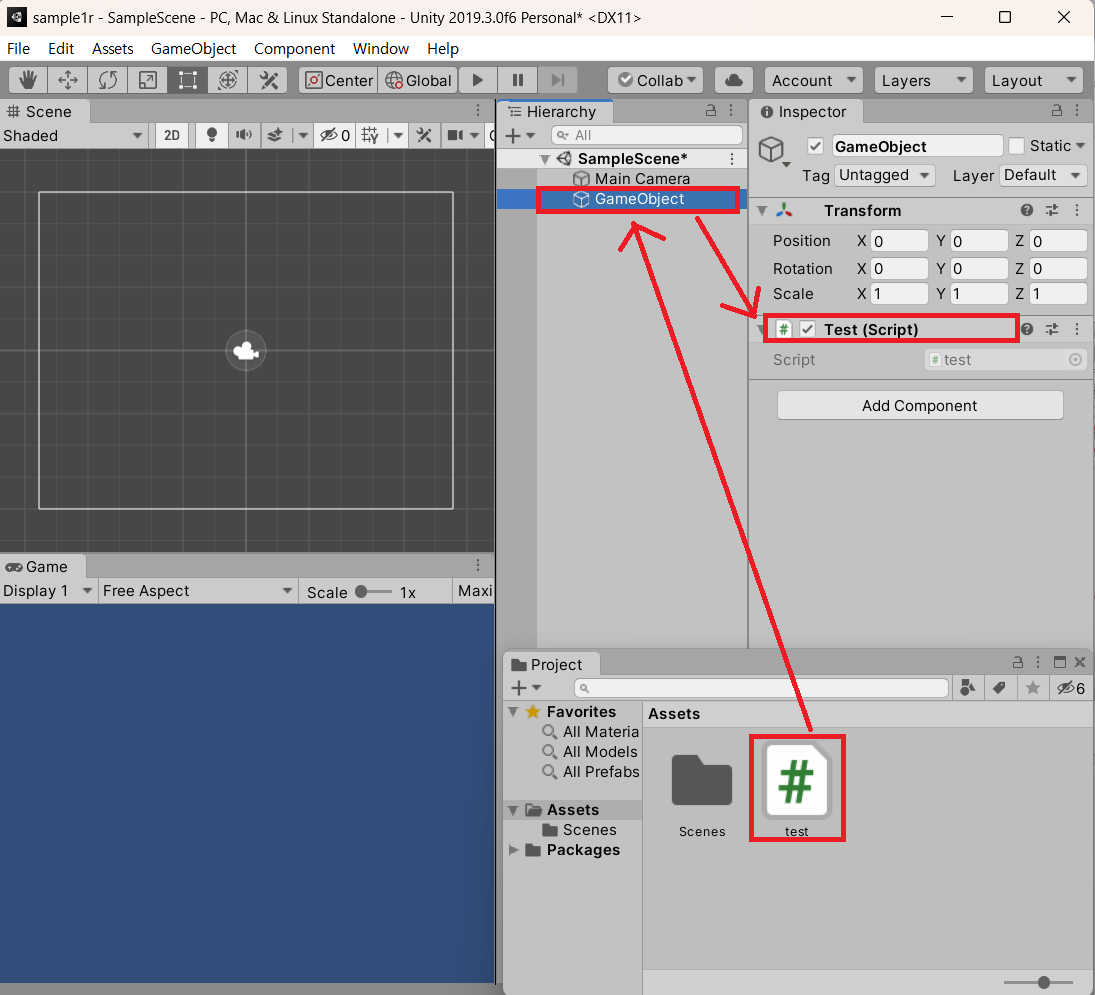Click Project search by type icon
This screenshot has height=995, width=1095.
click(967, 688)
